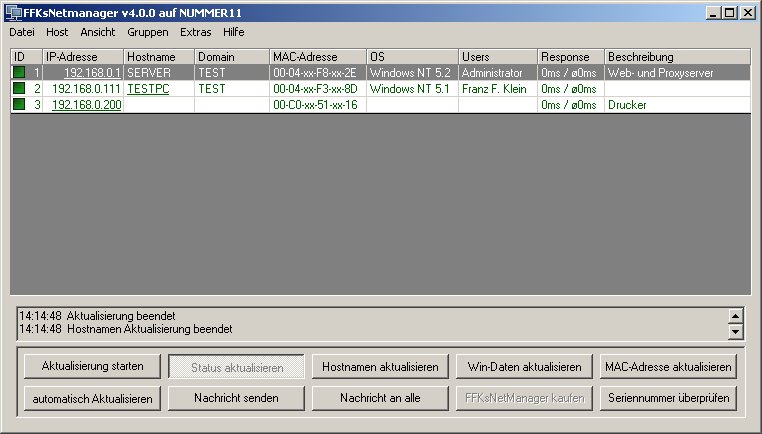Click log entry Hostnamen Aktualisierung beendet
This screenshot has height=434, width=762.
[126, 329]
